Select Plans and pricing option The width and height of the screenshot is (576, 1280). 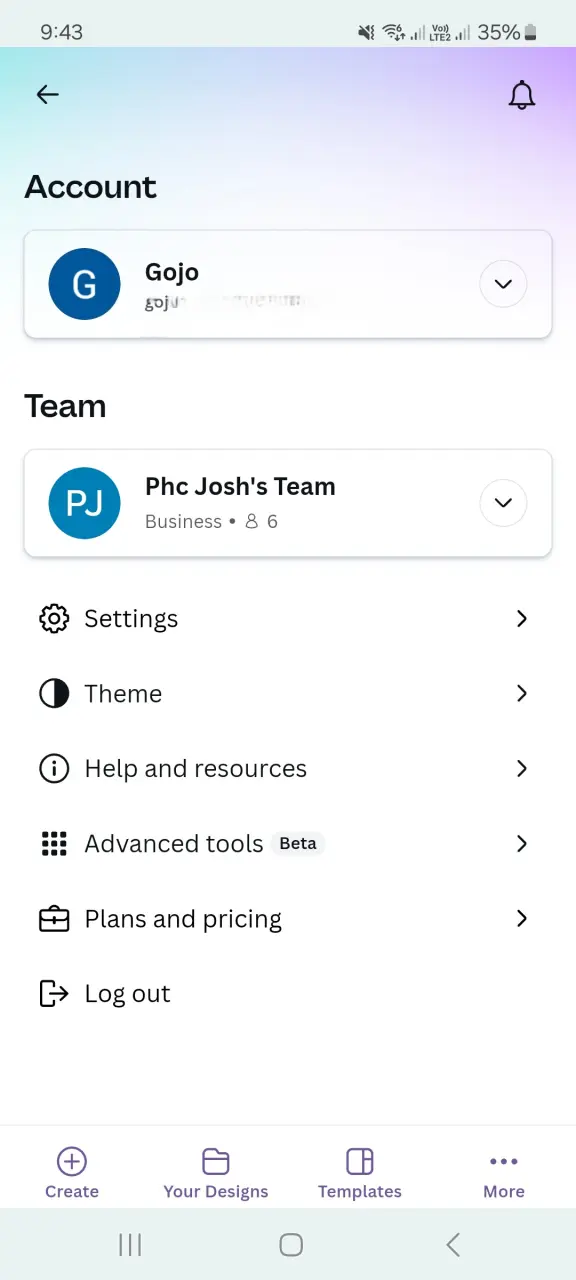(288, 919)
